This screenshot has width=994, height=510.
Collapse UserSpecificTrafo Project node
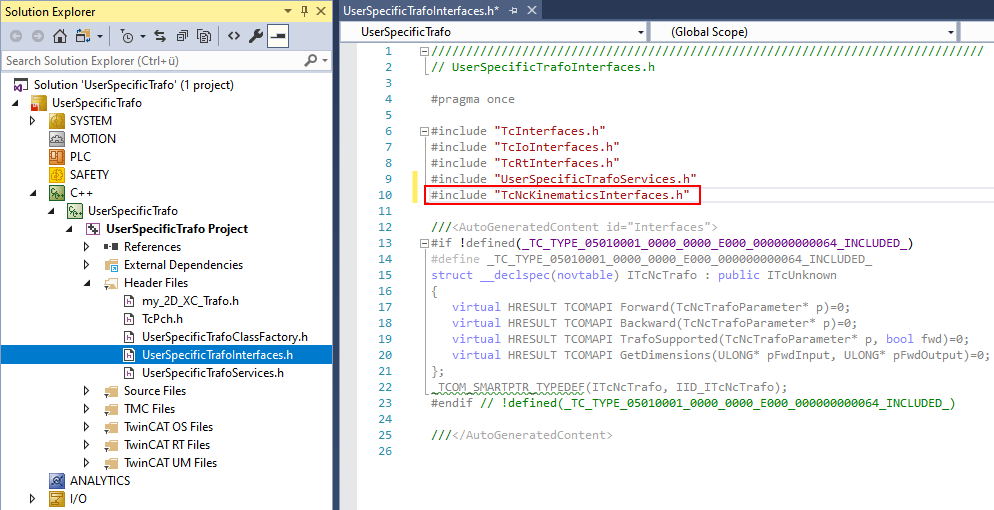[x=70, y=229]
